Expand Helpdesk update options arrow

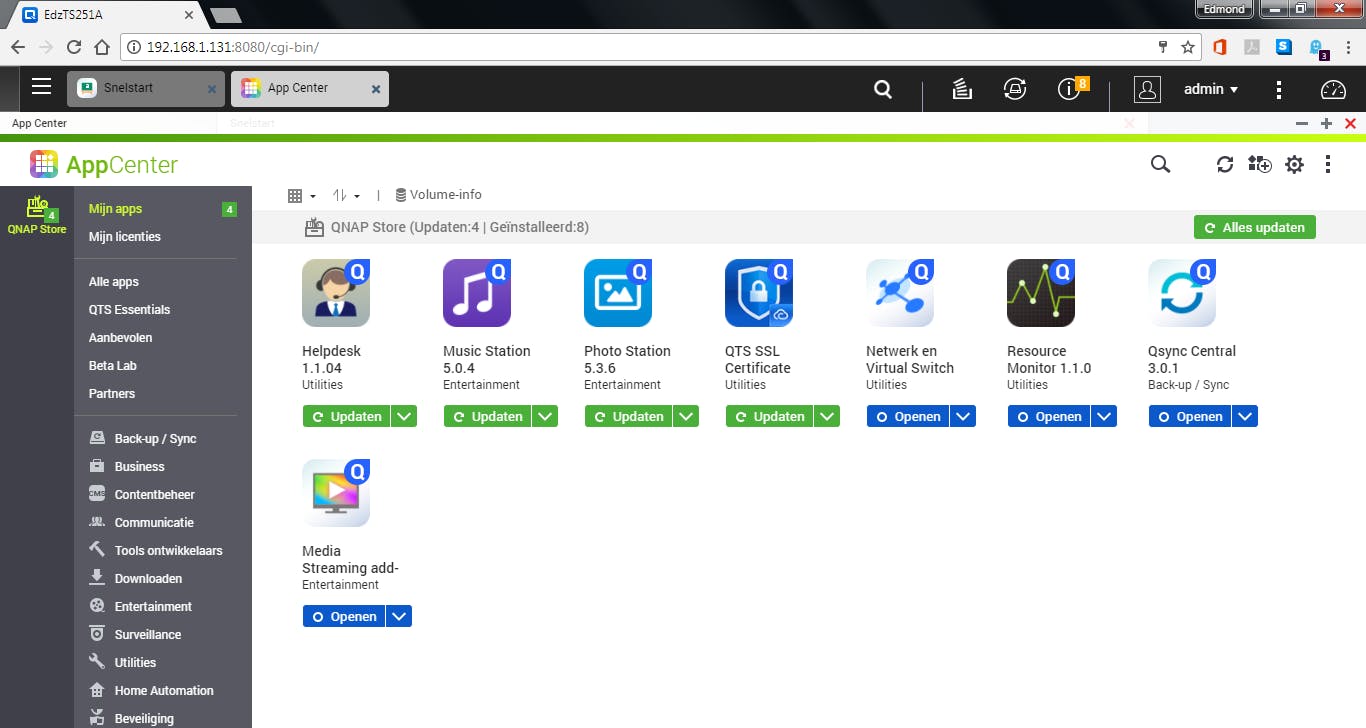pyautogui.click(x=404, y=417)
